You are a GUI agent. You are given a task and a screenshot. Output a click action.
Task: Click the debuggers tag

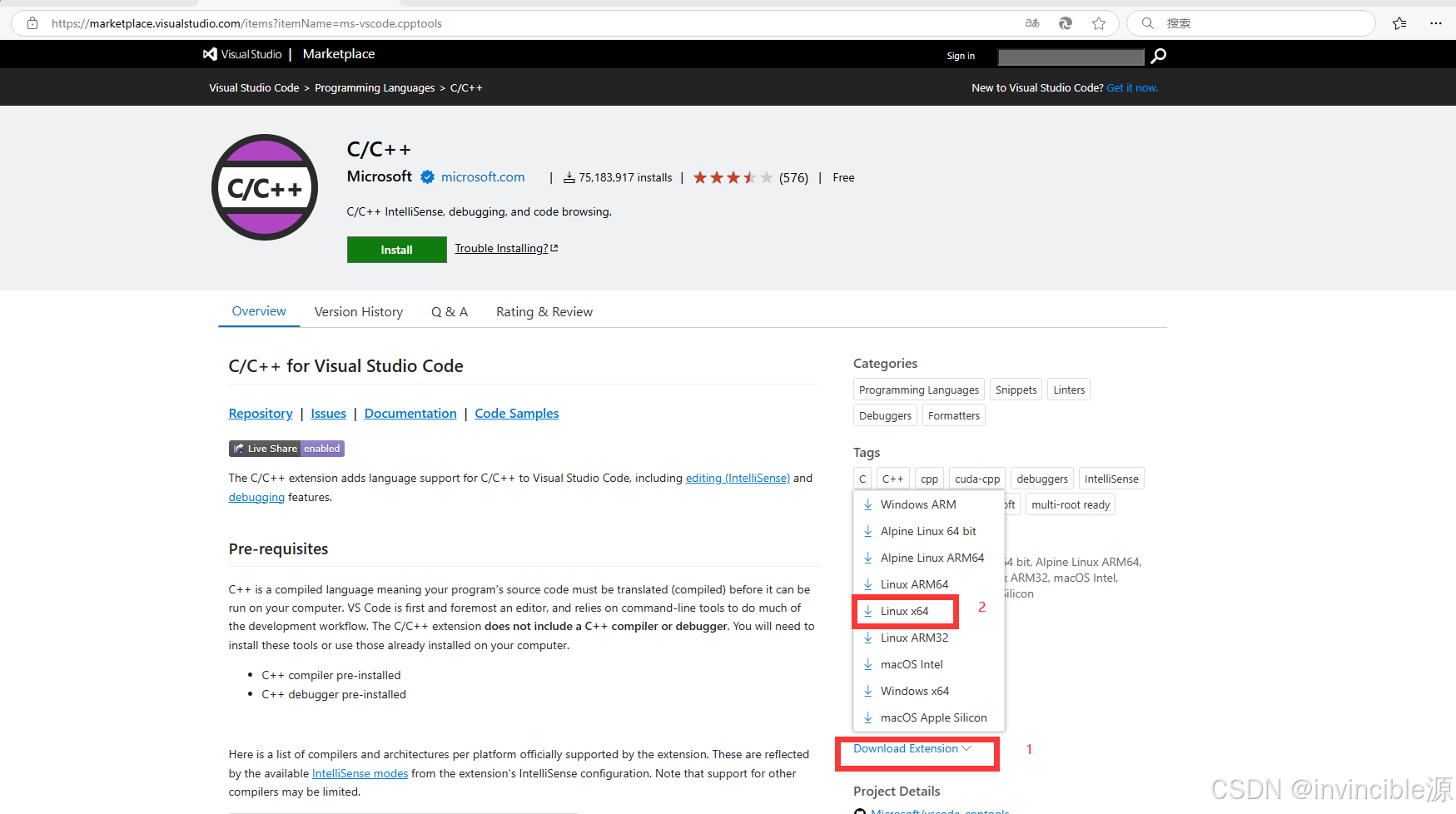point(1042,479)
